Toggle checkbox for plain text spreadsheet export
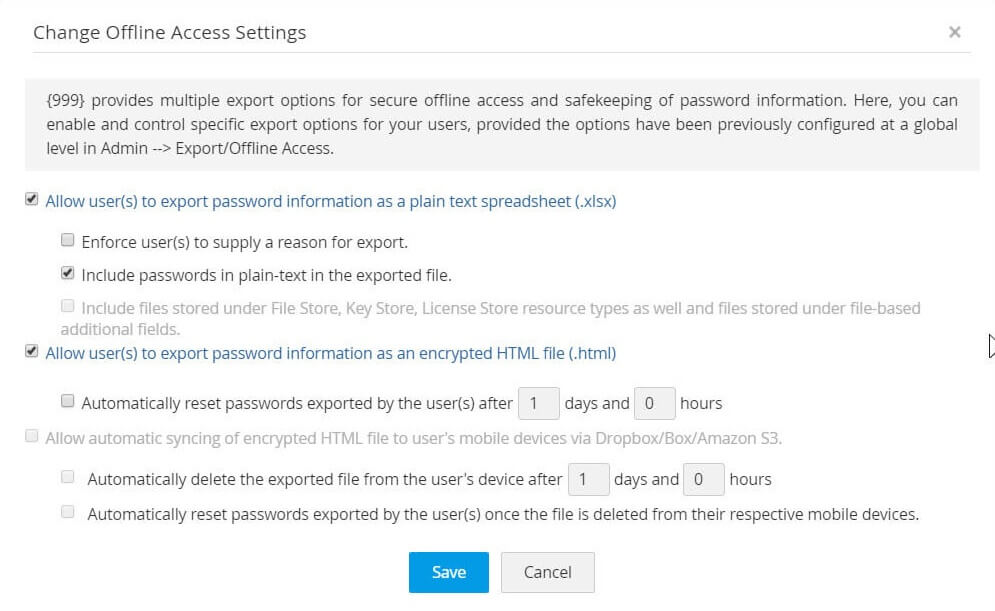Viewport: 995px width, 611px height. point(32,200)
